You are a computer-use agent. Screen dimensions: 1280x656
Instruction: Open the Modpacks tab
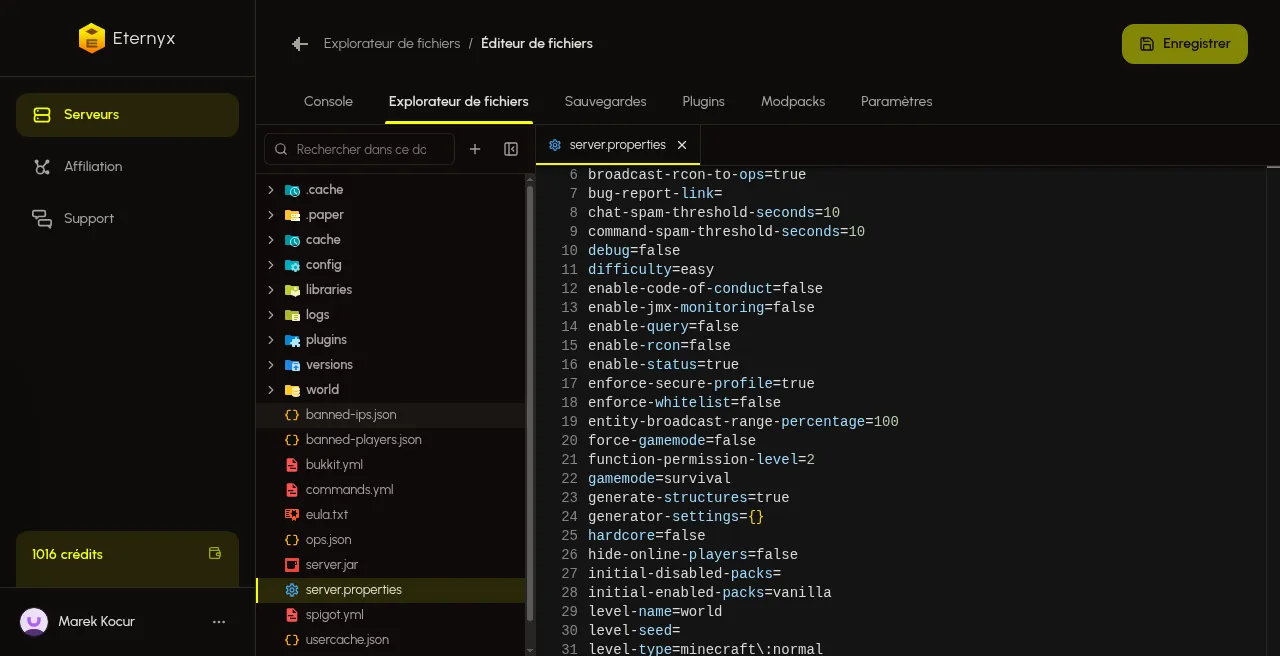(793, 102)
